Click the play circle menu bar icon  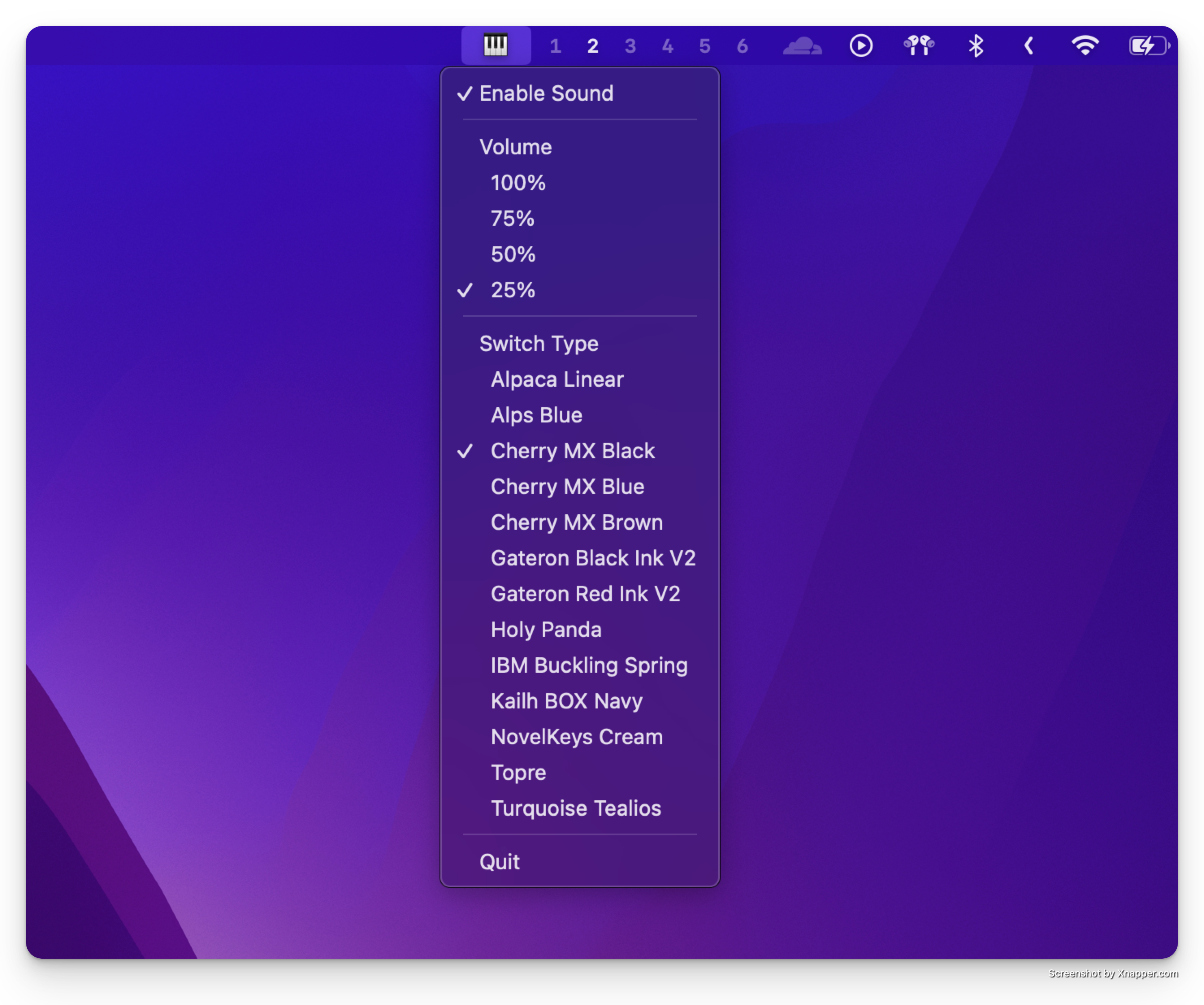[861, 45]
